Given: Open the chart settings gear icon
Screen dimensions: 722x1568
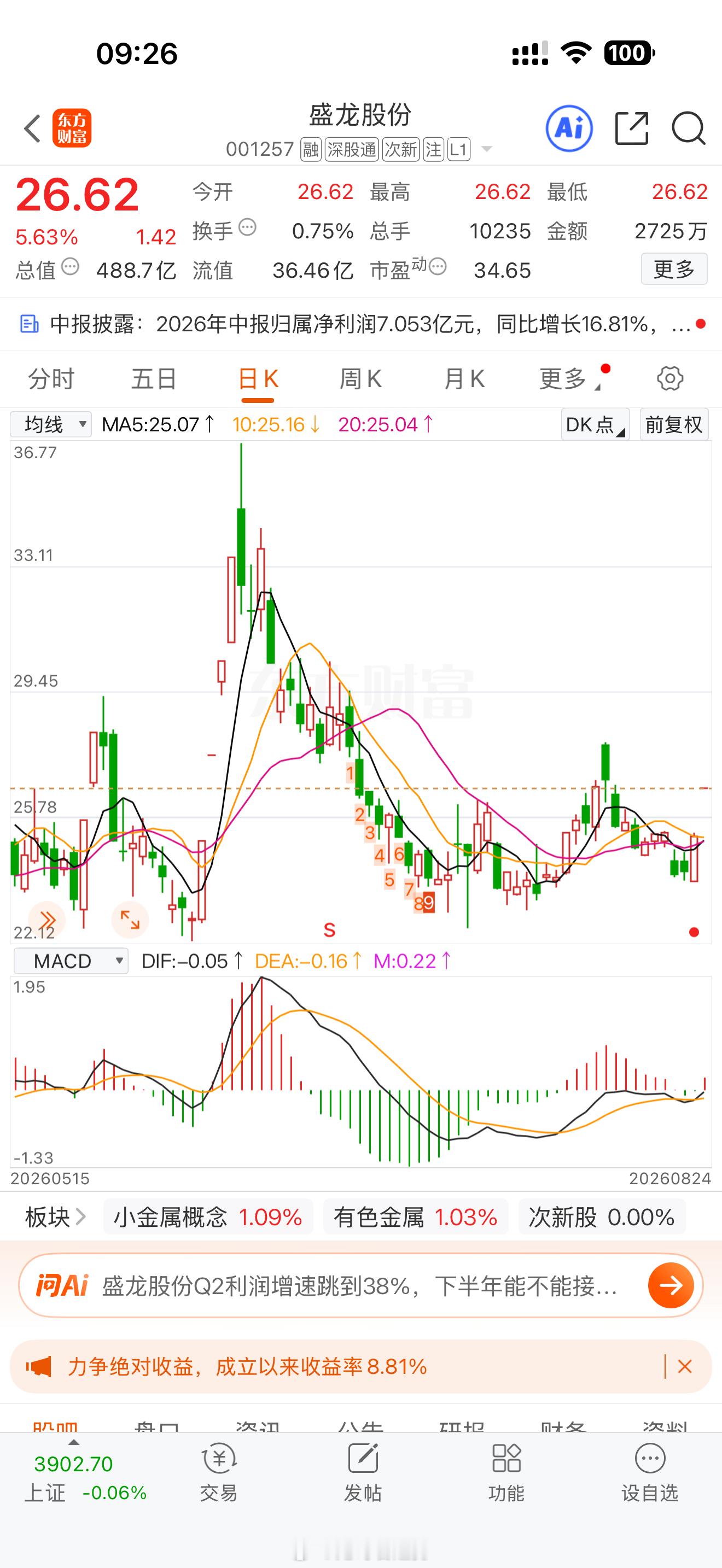Looking at the screenshot, I should point(670,379).
